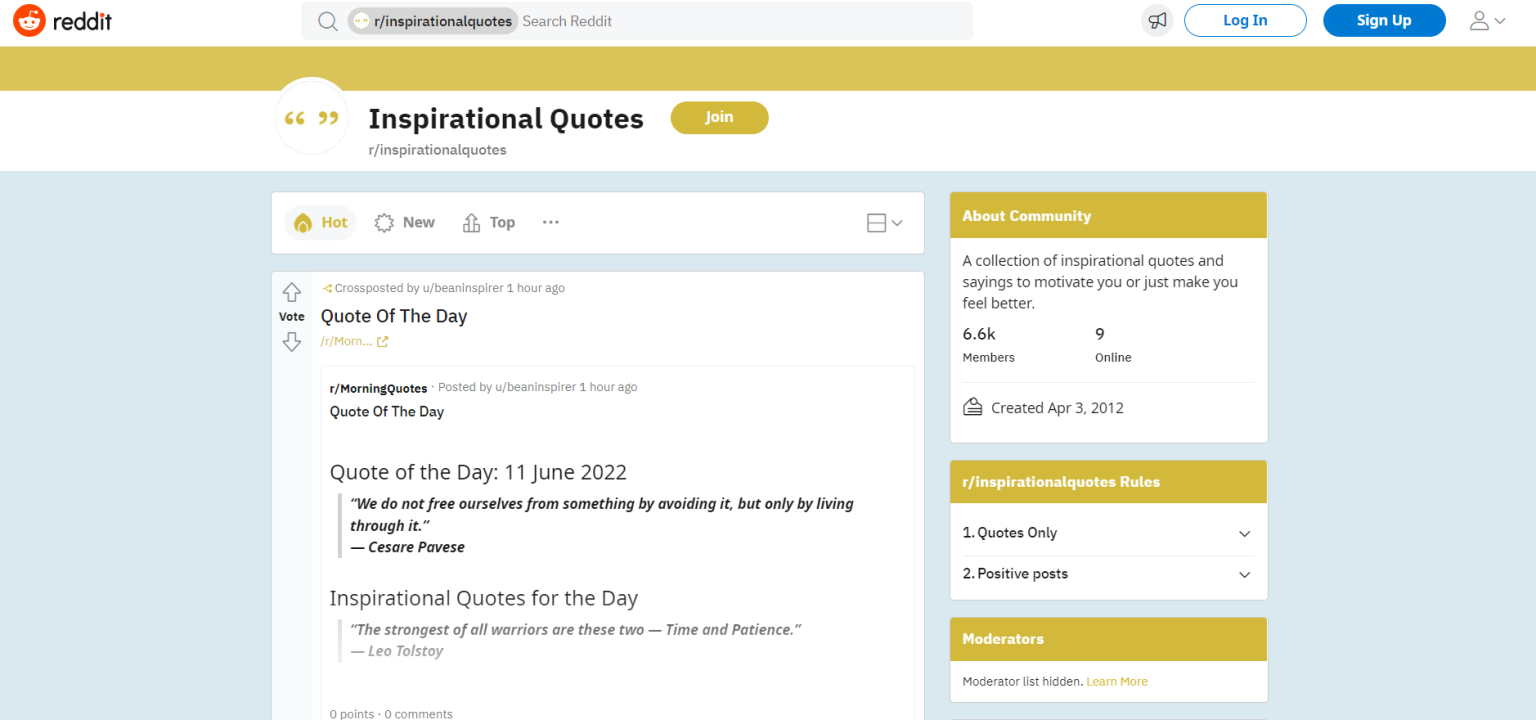The height and width of the screenshot is (720, 1536).
Task: Click the crosspost arrow icon
Action: click(326, 287)
